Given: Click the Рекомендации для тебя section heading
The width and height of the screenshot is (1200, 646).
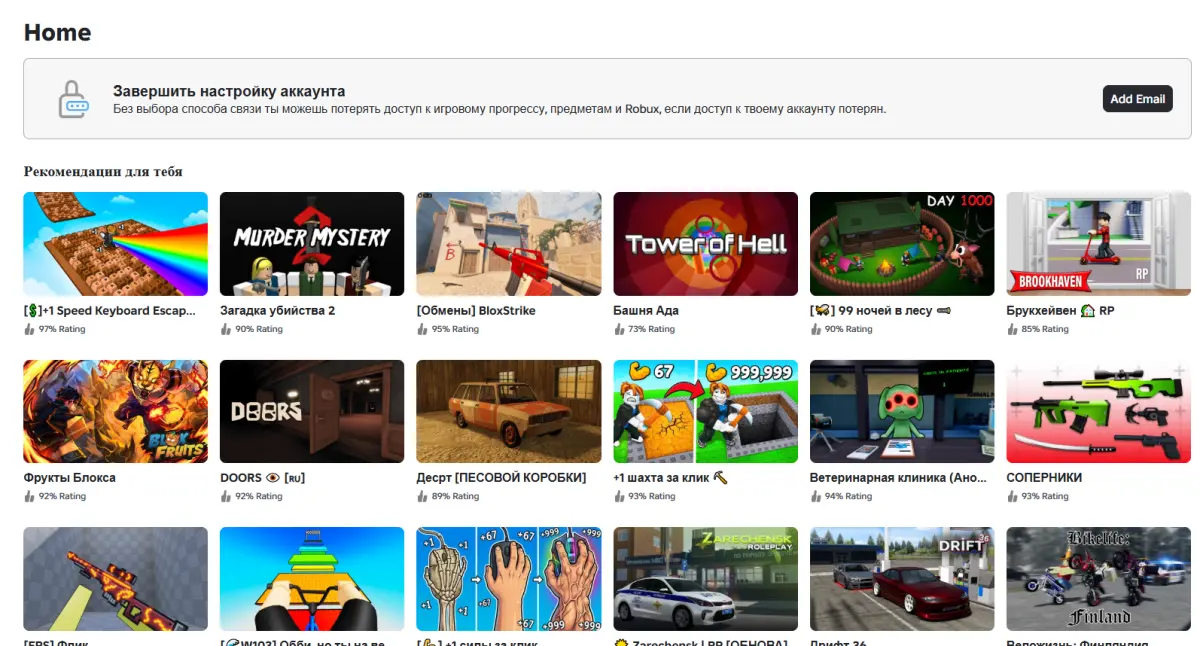Looking at the screenshot, I should tap(103, 172).
